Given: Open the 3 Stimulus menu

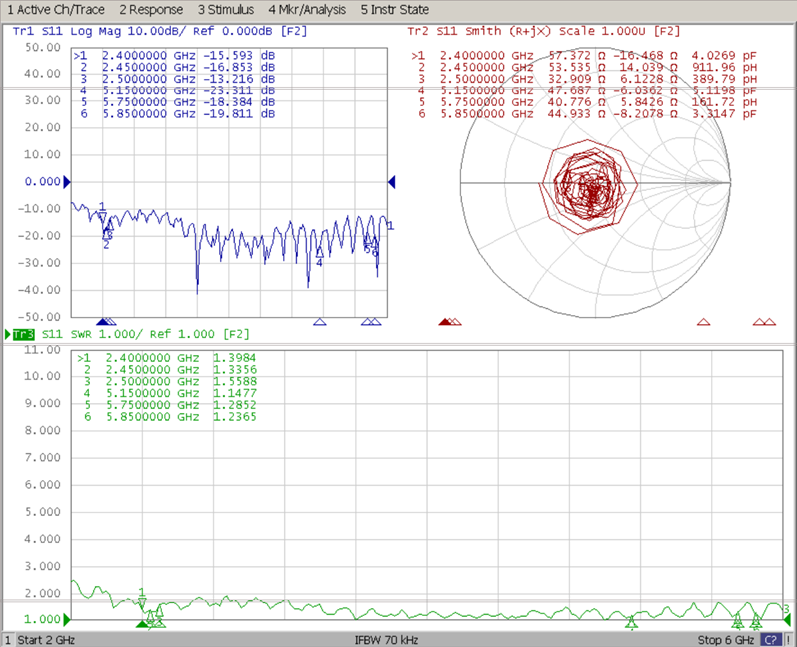Looking at the screenshot, I should click(x=225, y=9).
